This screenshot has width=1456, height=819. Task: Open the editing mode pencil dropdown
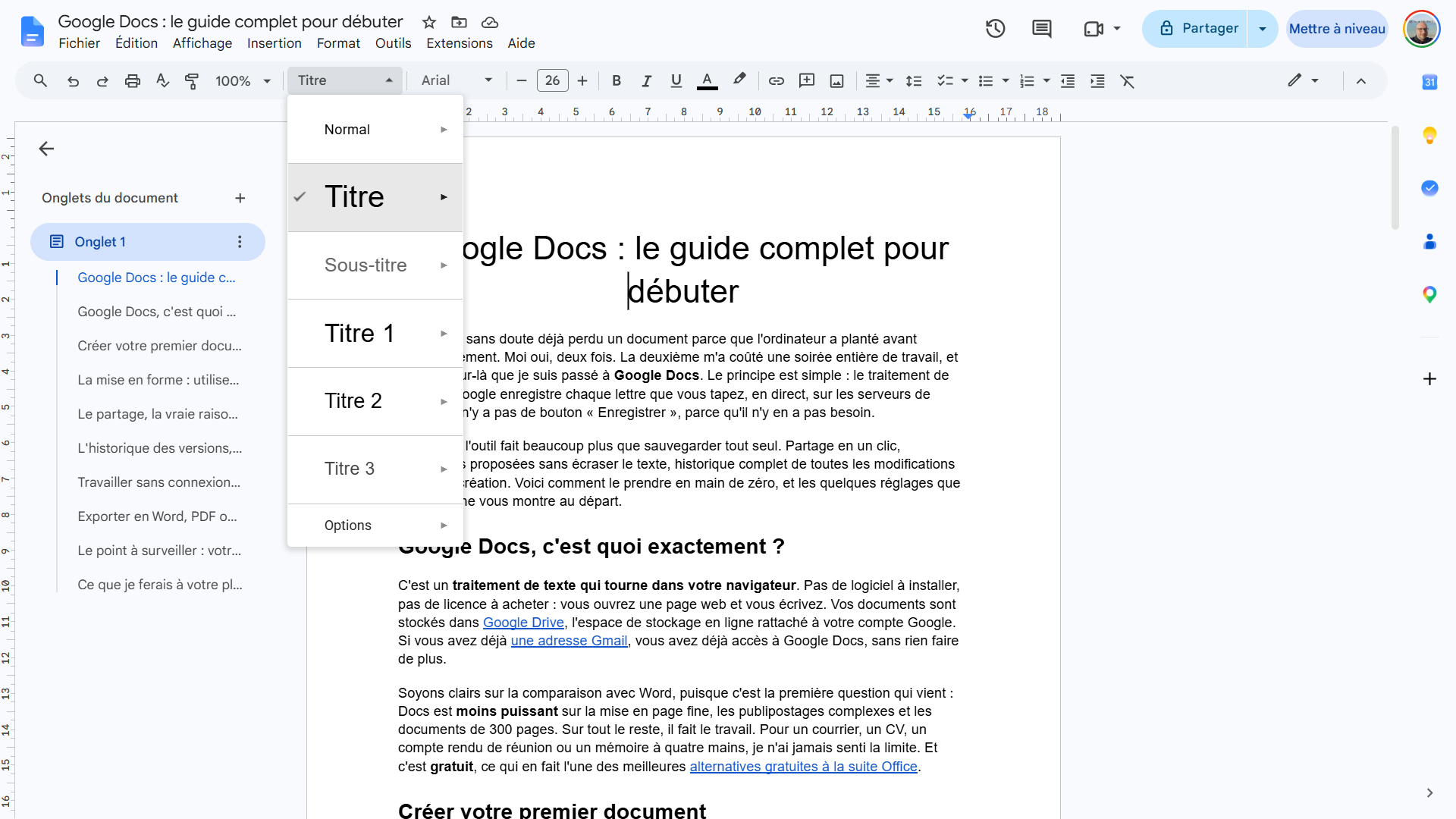(1303, 80)
